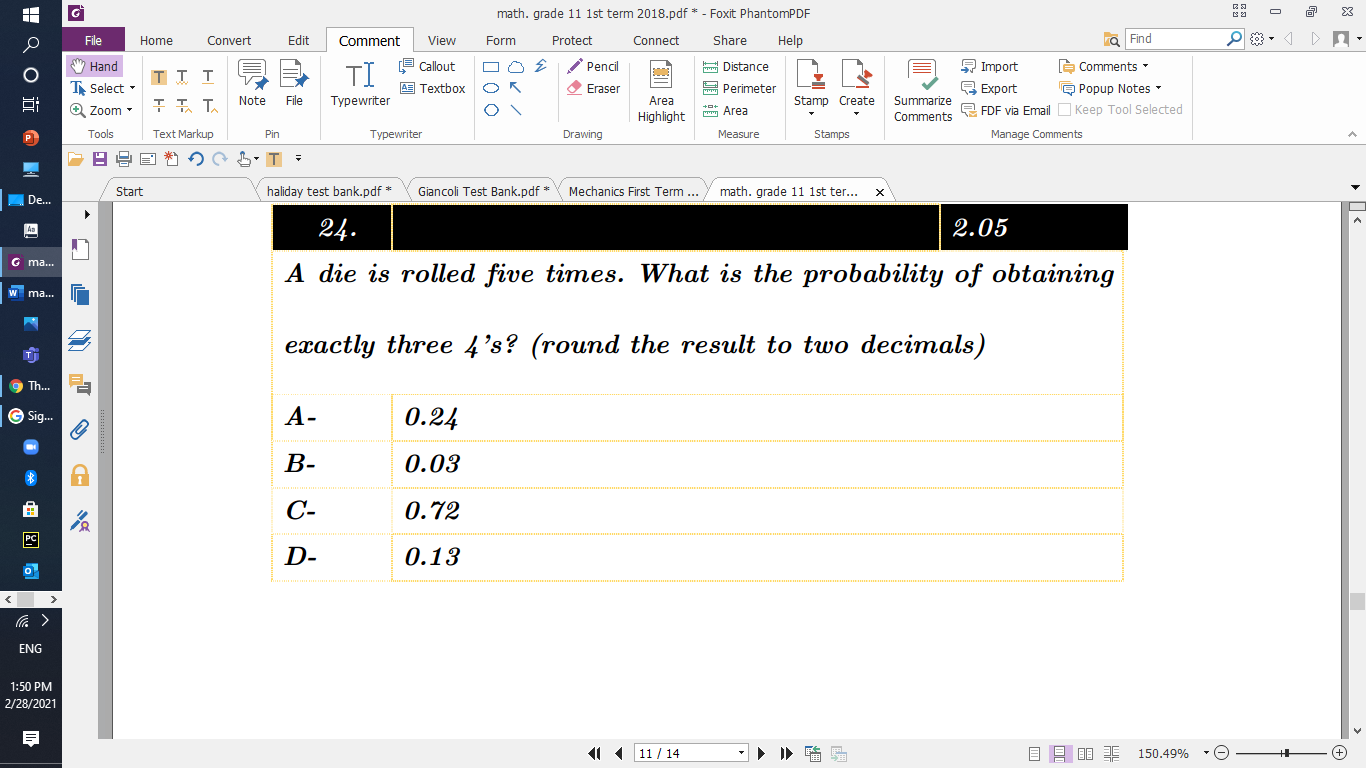Screen dimensions: 1366x768
Task: Click the Print icon in quick access toolbar
Action: [124, 159]
